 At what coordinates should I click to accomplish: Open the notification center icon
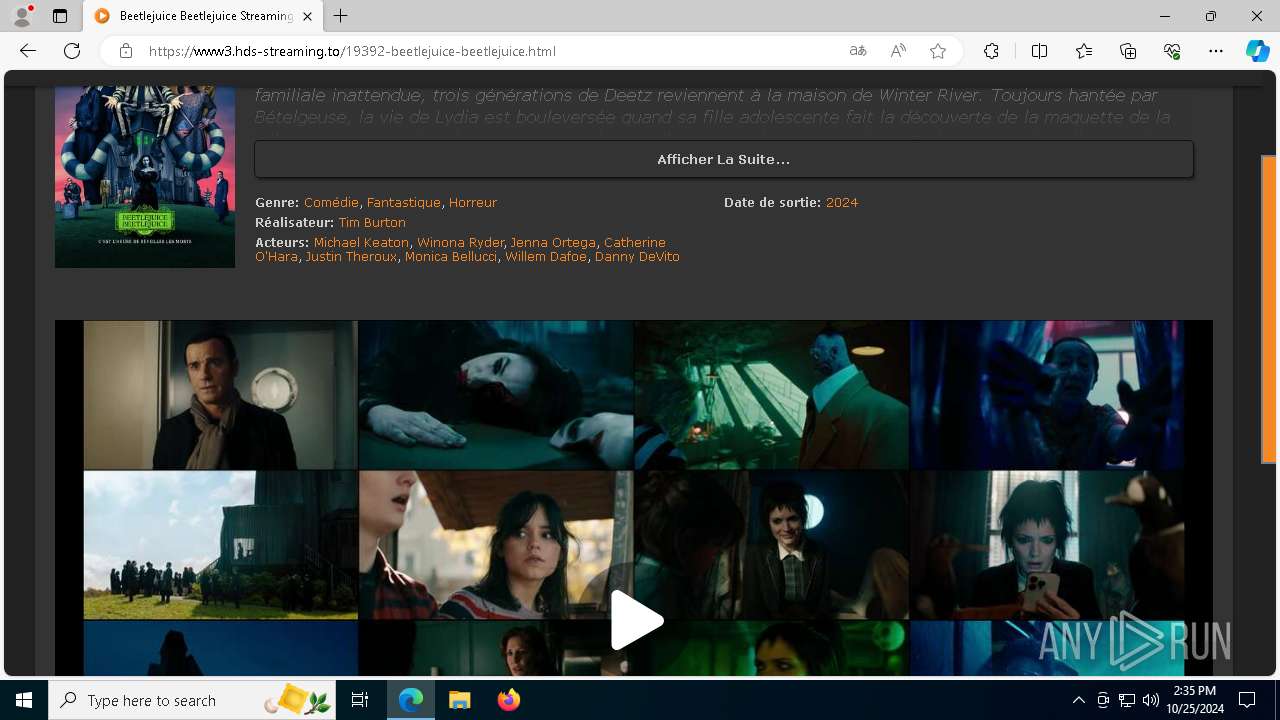point(1247,700)
